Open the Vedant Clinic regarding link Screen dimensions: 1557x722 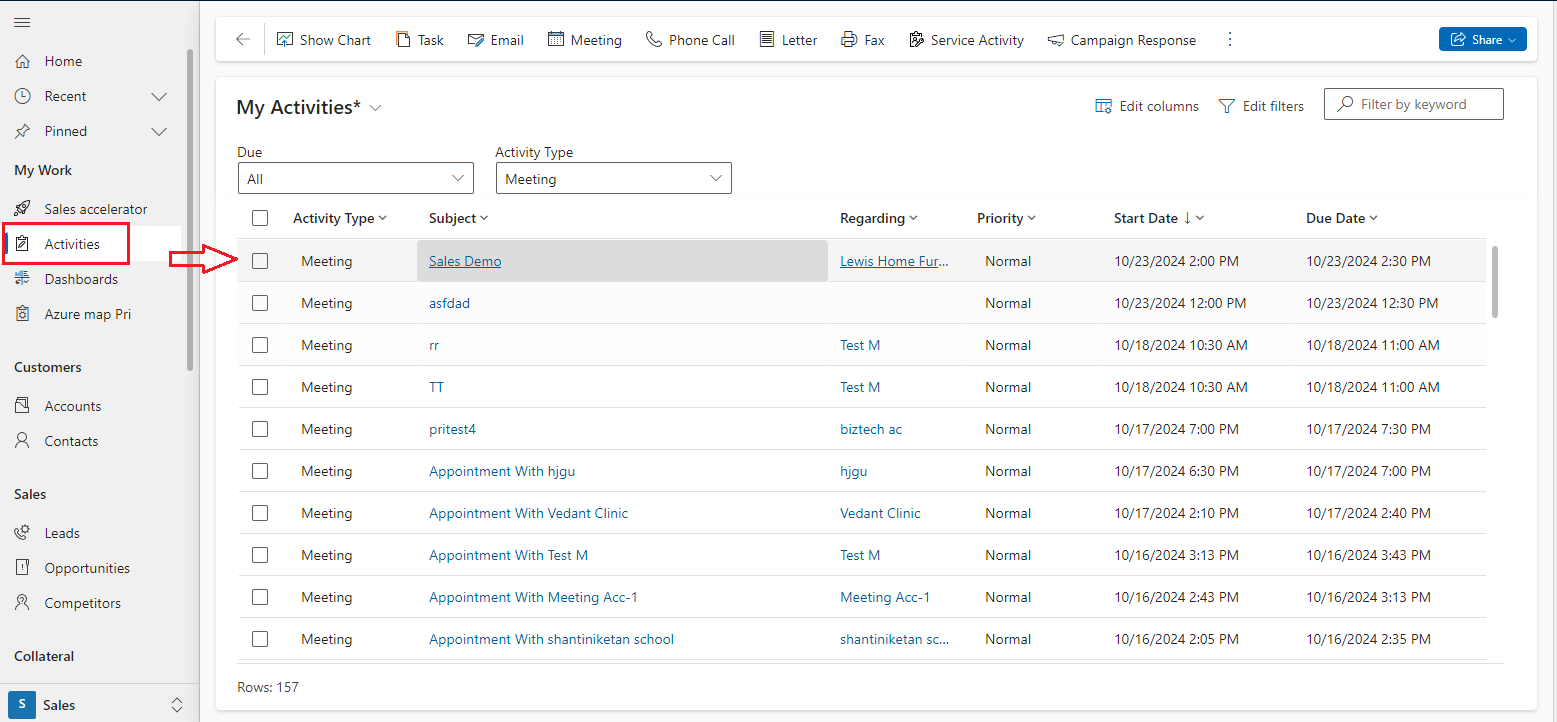tap(880, 513)
